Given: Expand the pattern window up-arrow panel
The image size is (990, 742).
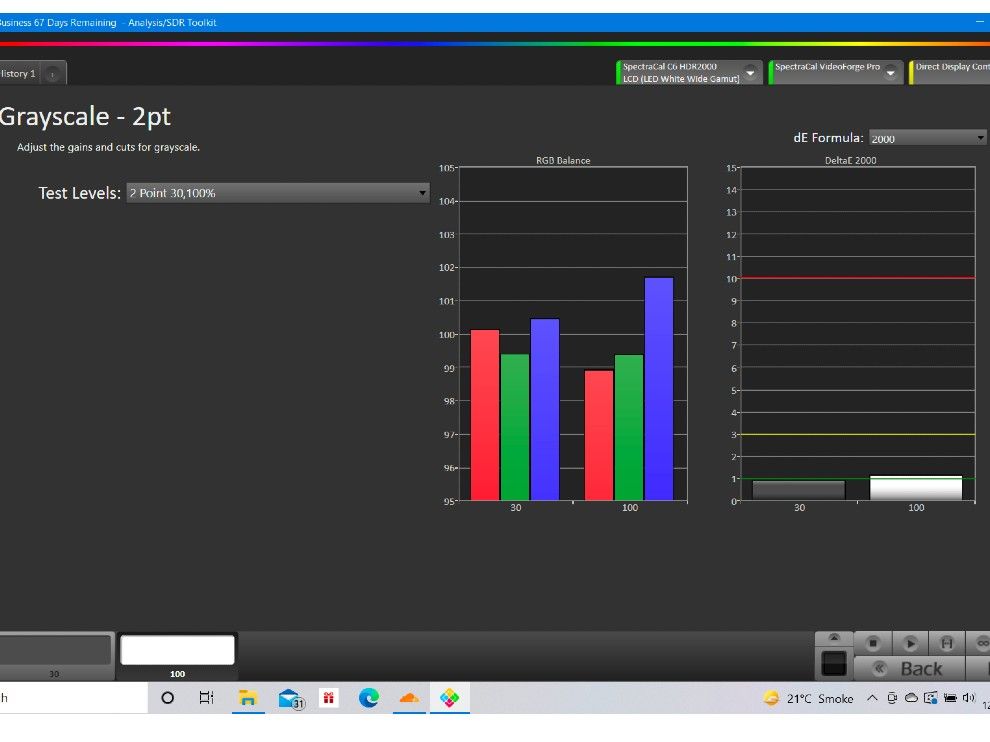Looking at the screenshot, I should 834,638.
